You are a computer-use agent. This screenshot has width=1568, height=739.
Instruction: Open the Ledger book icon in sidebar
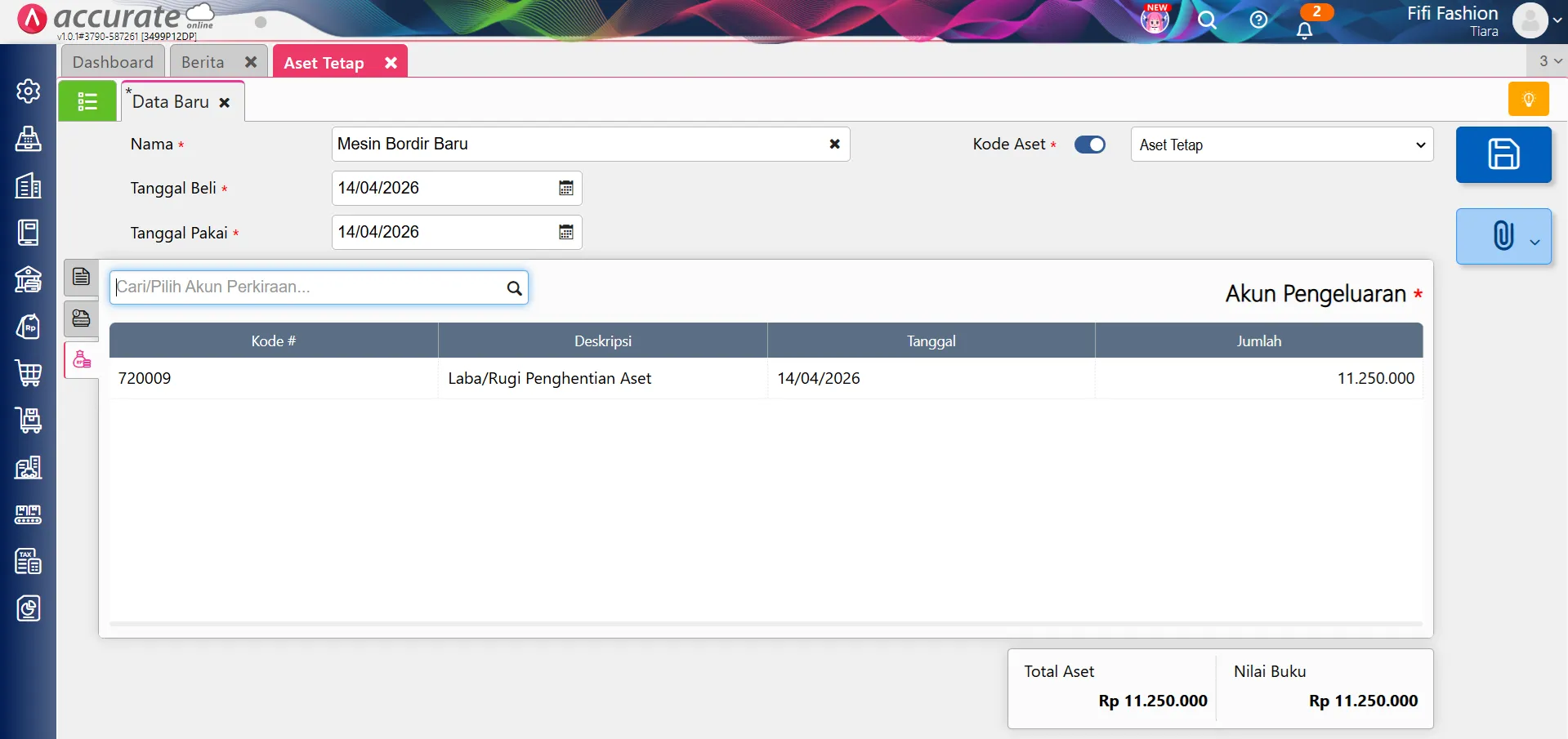tap(29, 233)
